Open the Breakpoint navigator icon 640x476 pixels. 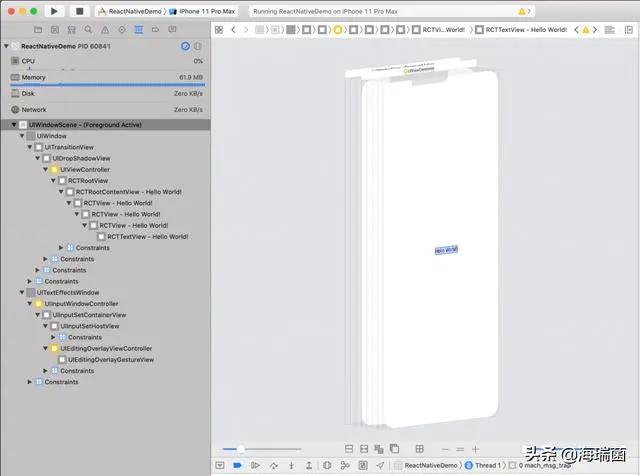[156, 29]
